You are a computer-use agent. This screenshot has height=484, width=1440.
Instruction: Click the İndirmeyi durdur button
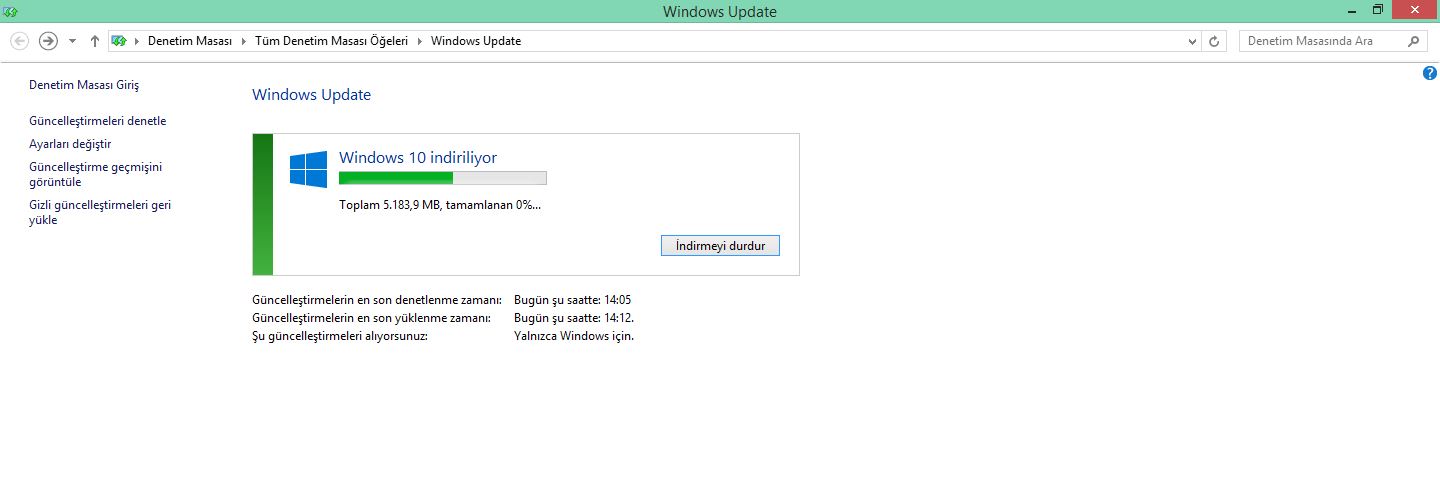(720, 246)
